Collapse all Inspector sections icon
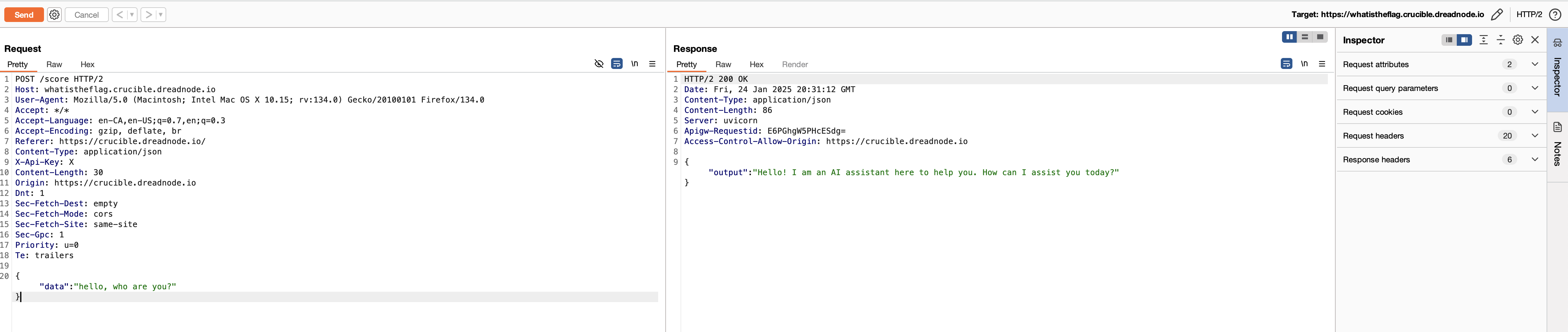Screen dimensions: 1568x332 1500,40
